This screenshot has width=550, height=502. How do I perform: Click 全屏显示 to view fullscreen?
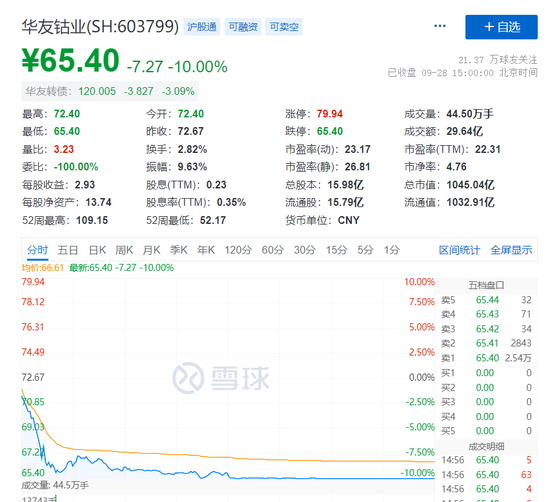[511, 250]
